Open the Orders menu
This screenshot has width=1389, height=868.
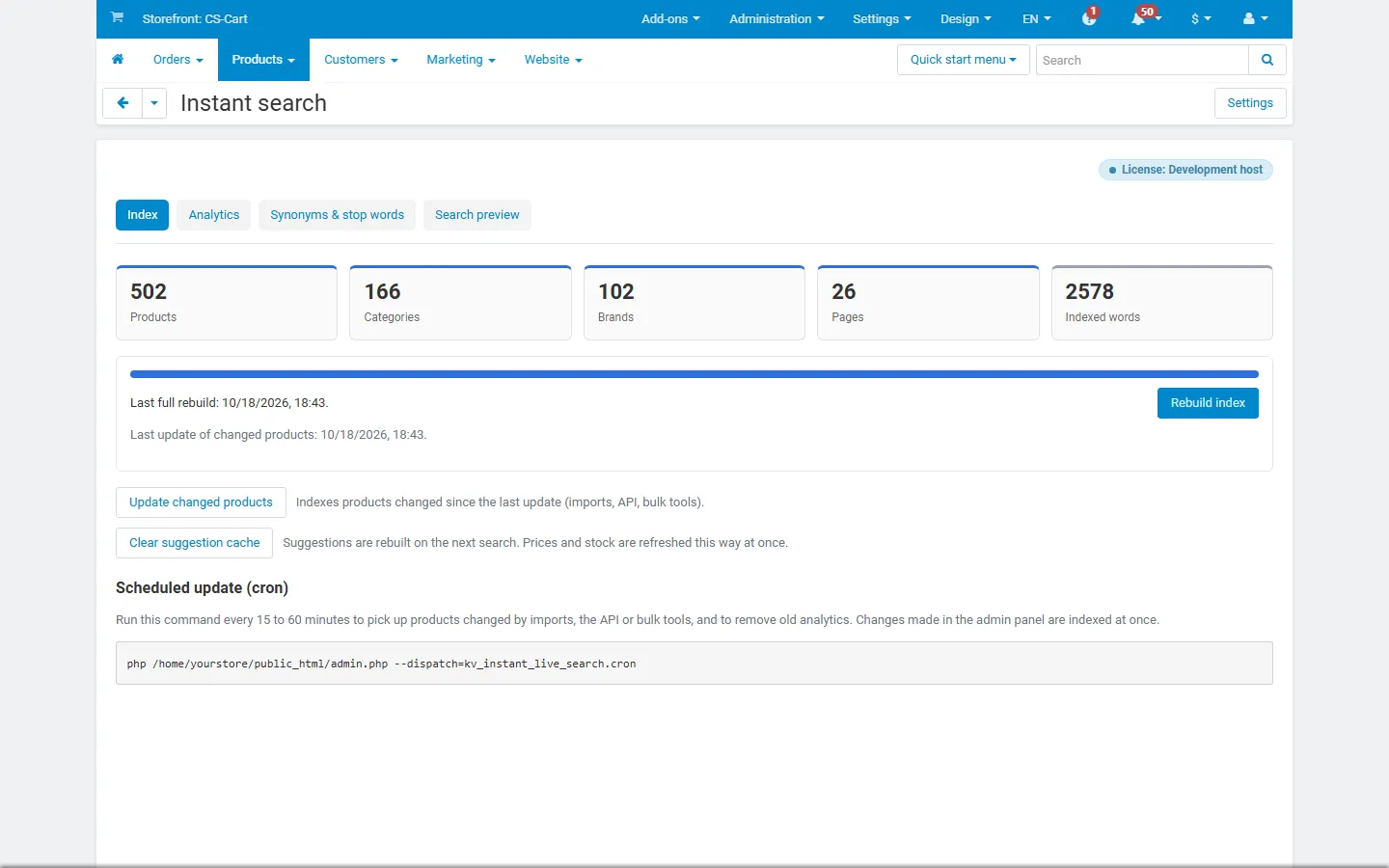(178, 60)
